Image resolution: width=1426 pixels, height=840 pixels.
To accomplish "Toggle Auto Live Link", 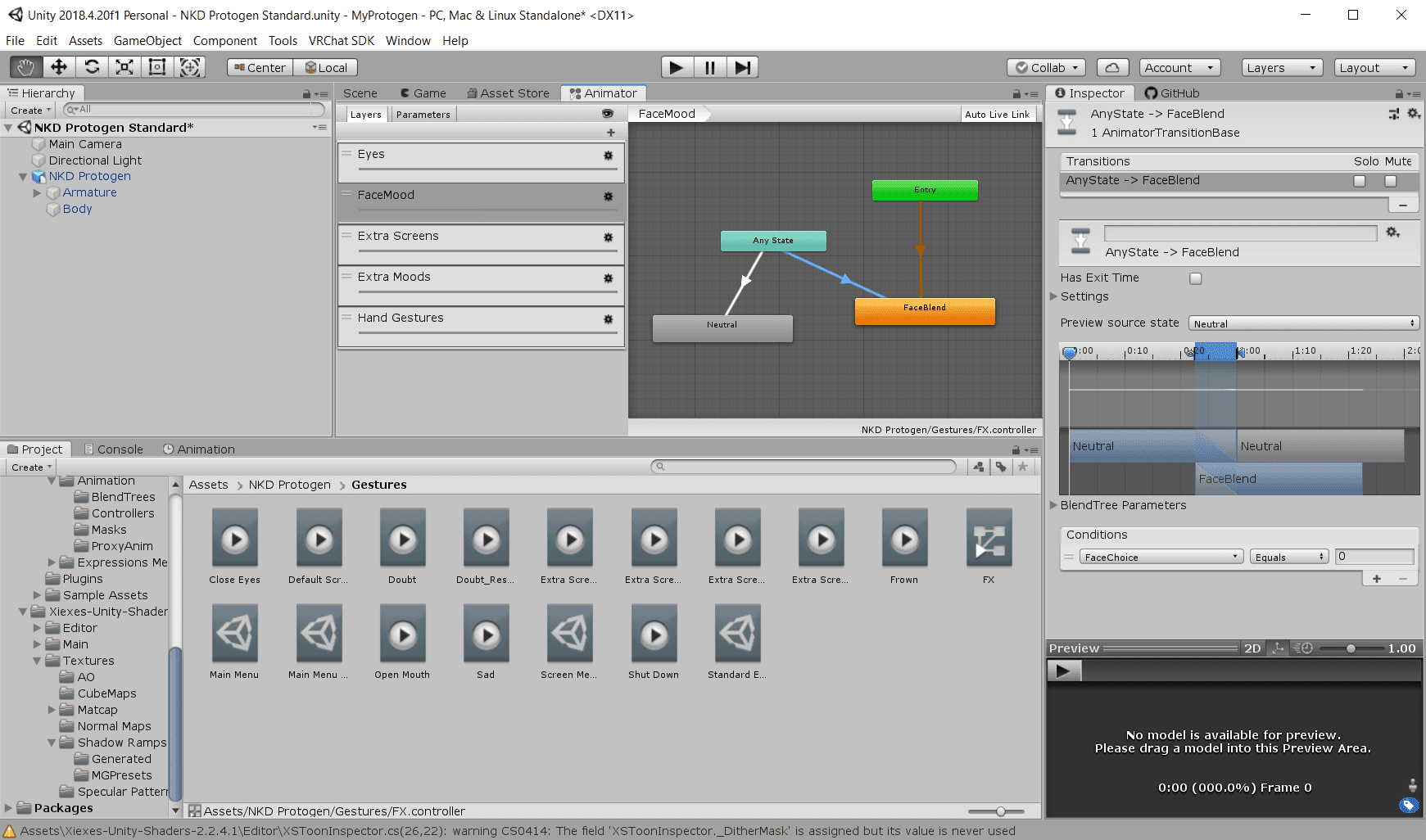I will [997, 115].
